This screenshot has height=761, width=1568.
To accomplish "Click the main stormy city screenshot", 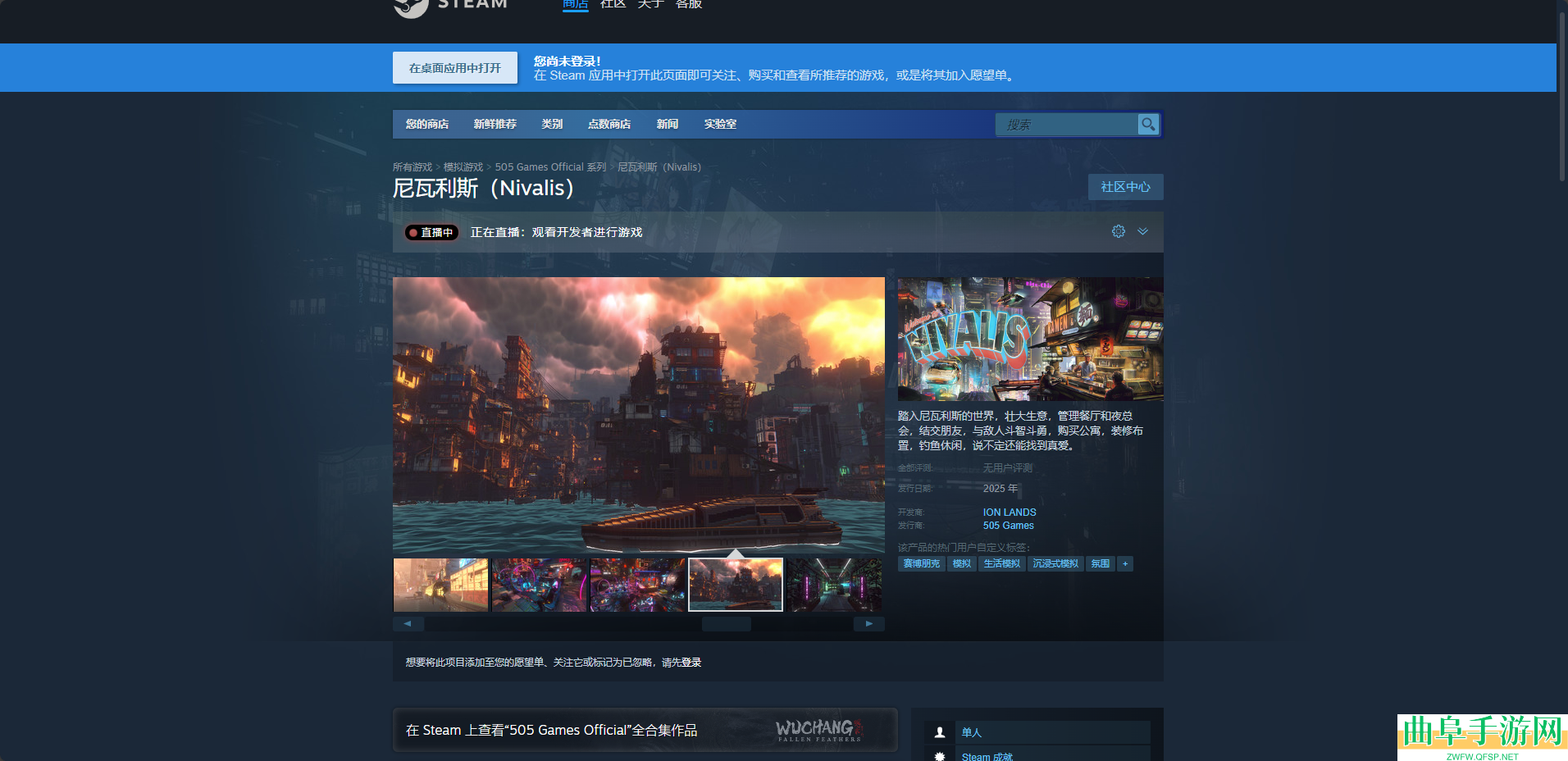I will click(639, 415).
